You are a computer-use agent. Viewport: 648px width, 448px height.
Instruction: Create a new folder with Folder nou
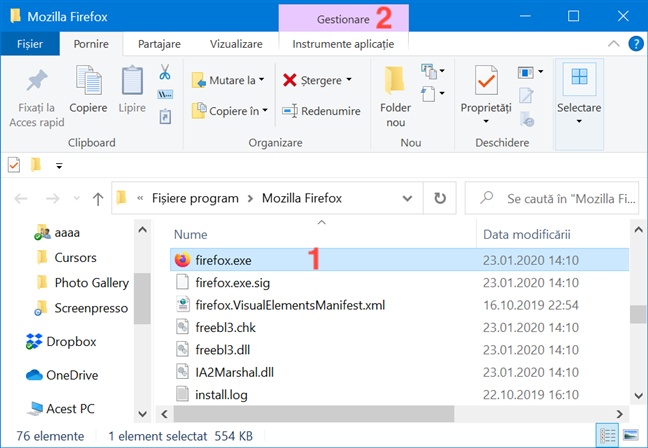(x=395, y=97)
